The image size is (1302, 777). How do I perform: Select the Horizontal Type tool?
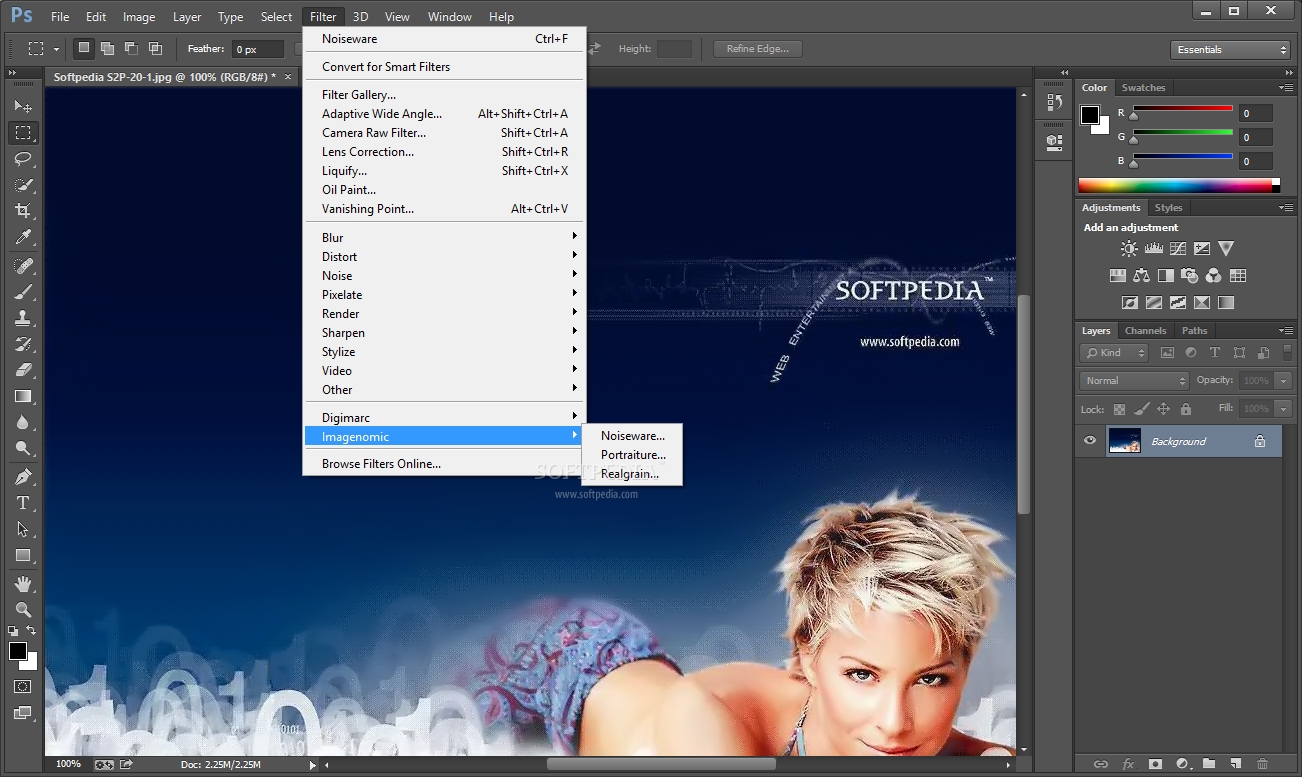pos(23,503)
